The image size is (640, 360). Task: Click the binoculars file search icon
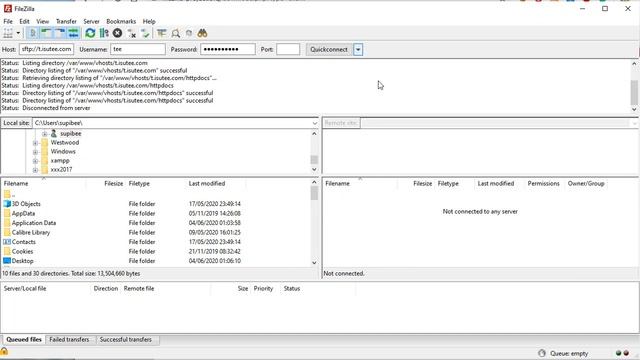pyautogui.click(x=202, y=33)
